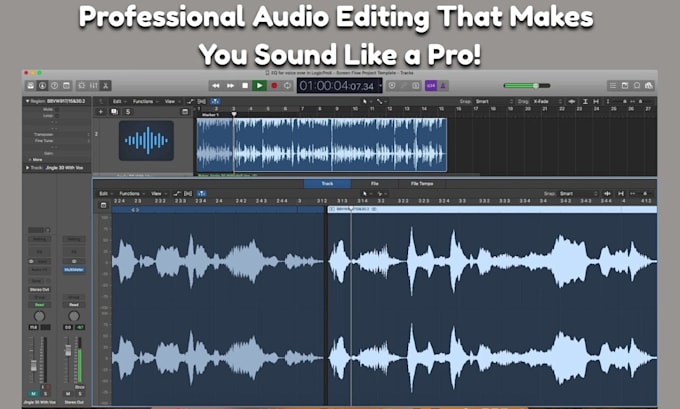Open the tracks area Snap Smart dropdown
The width and height of the screenshot is (680, 409).
click(x=493, y=101)
